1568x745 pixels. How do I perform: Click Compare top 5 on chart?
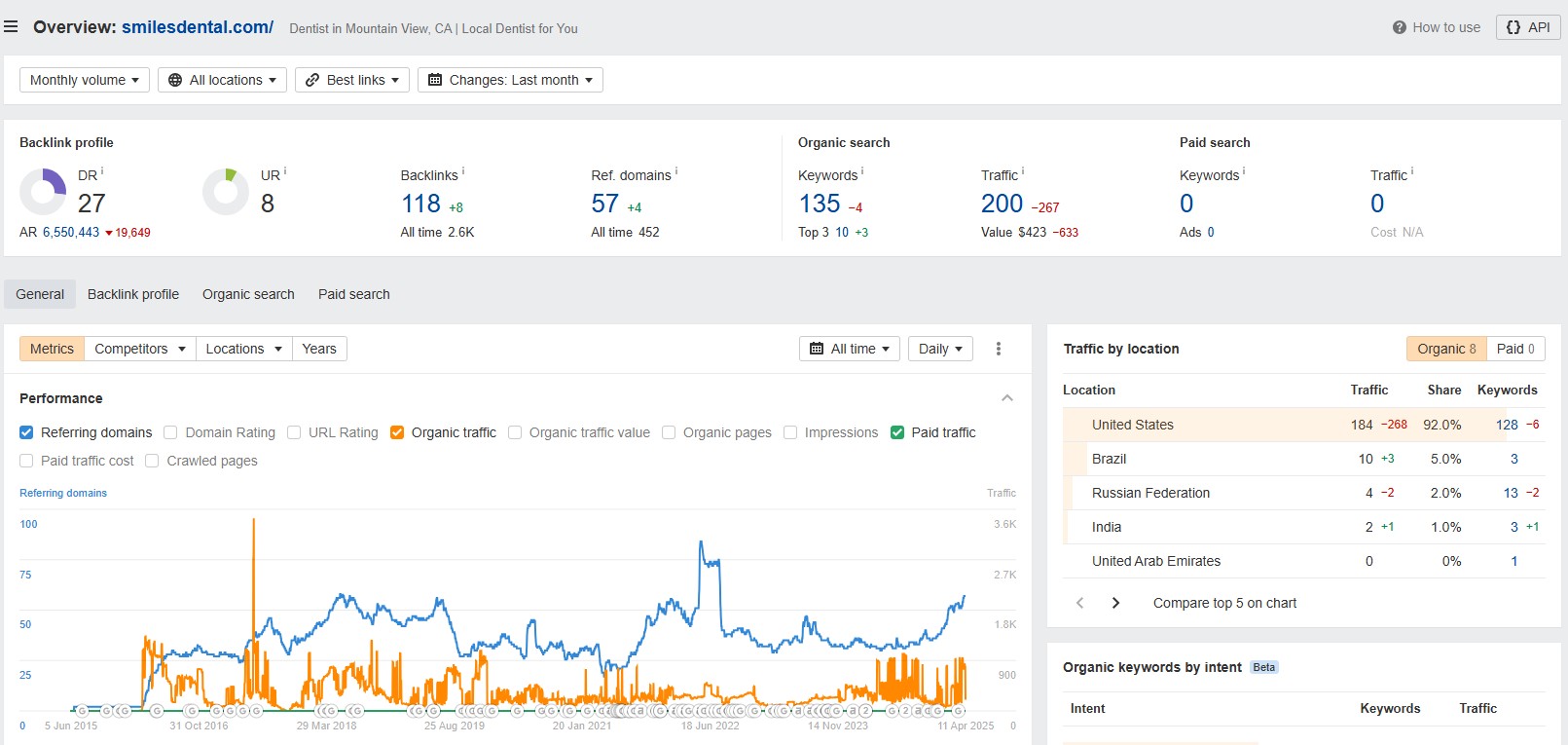click(1224, 603)
